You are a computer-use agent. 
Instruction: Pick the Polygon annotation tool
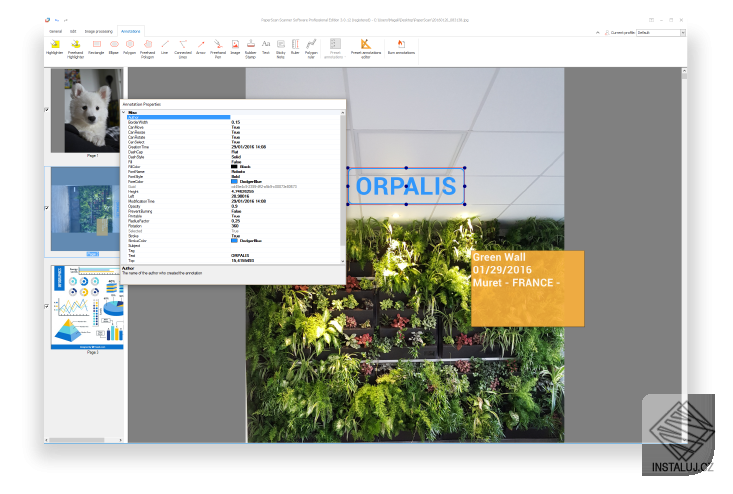pyautogui.click(x=129, y=47)
